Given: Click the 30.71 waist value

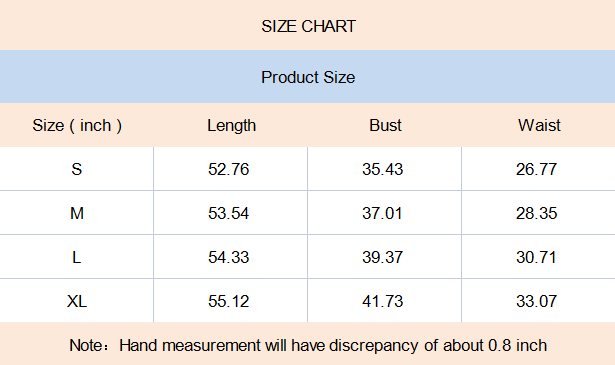Looking at the screenshot, I should 536,257.
